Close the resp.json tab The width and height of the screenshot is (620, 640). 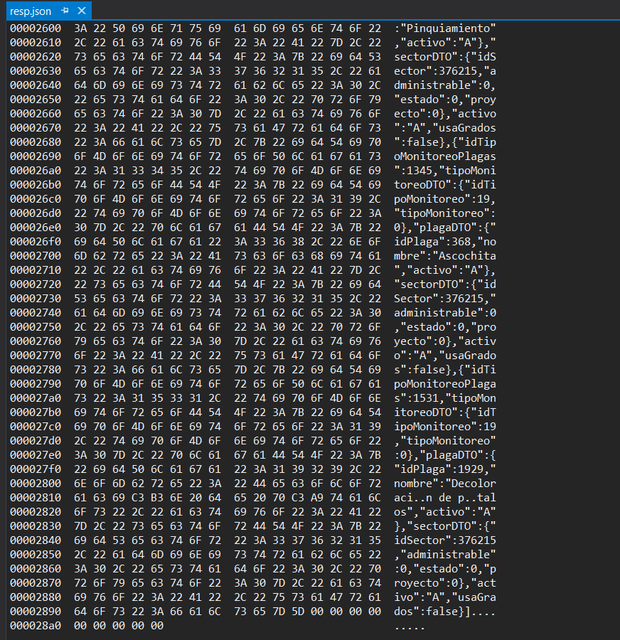tap(82, 11)
